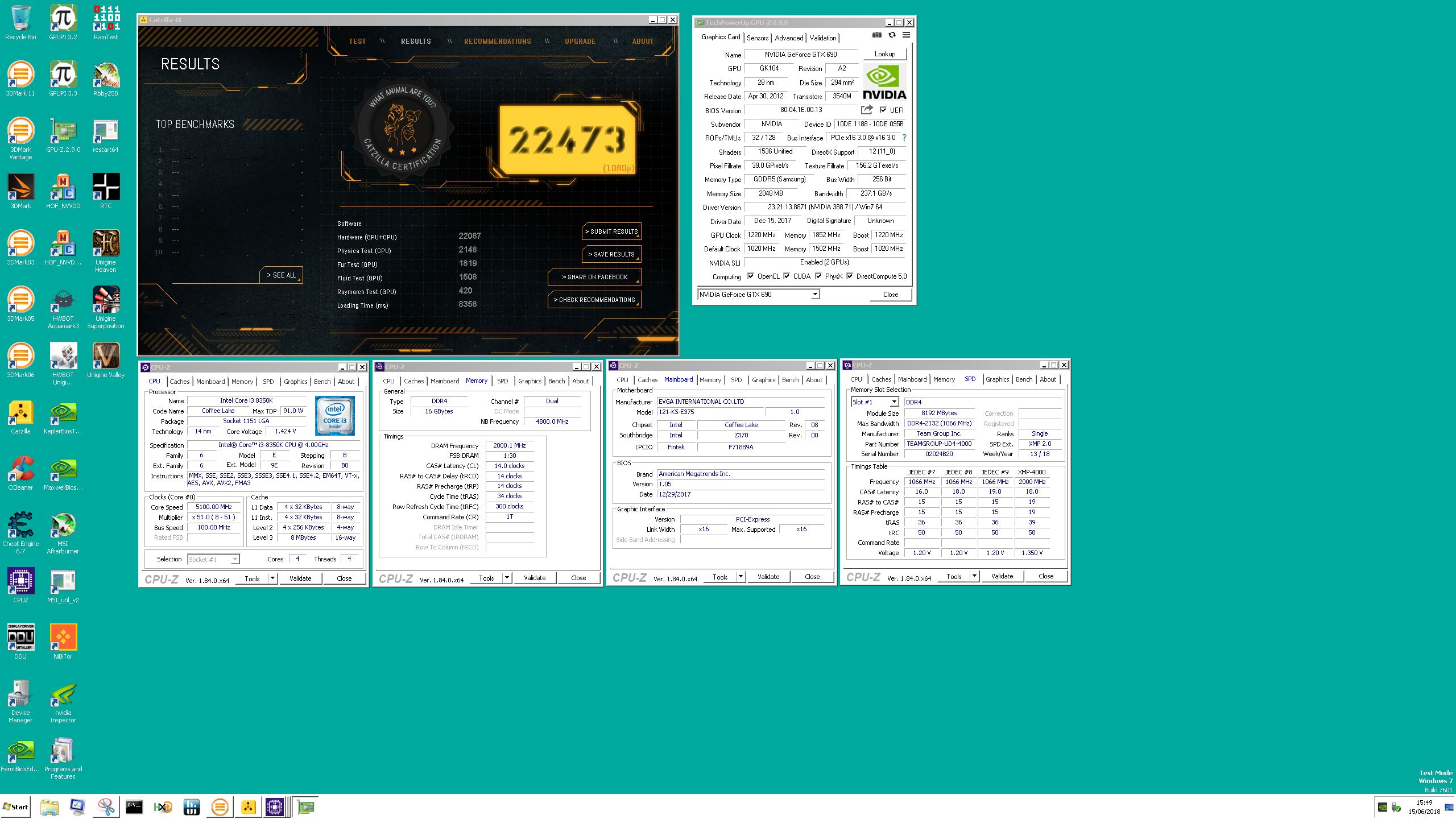Image resolution: width=1456 pixels, height=819 pixels.
Task: Click the 22473 score display in Catzilla
Action: [x=567, y=140]
